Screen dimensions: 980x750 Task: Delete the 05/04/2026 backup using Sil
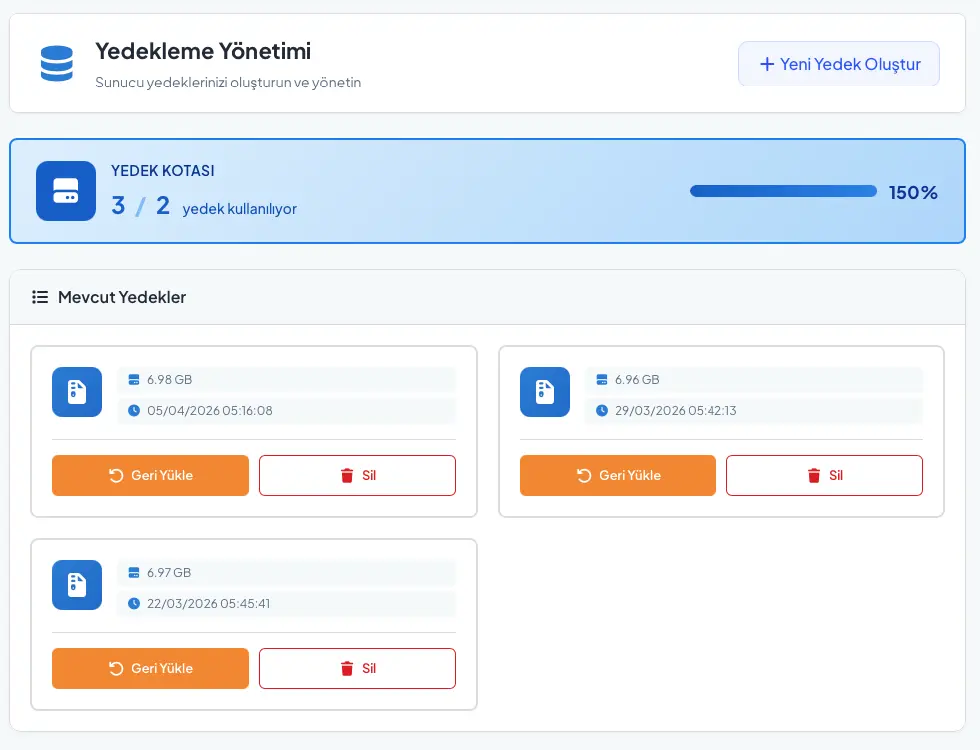point(357,476)
